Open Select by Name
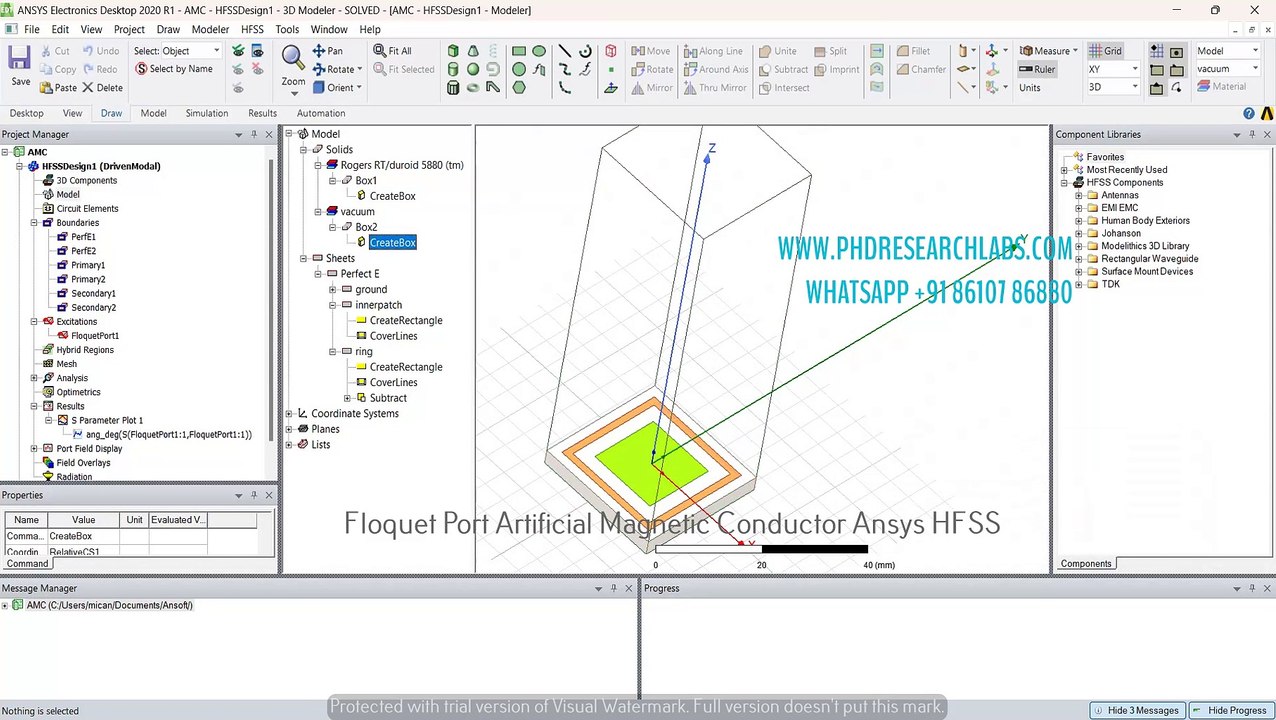The height and width of the screenshot is (720, 1276). tap(173, 69)
